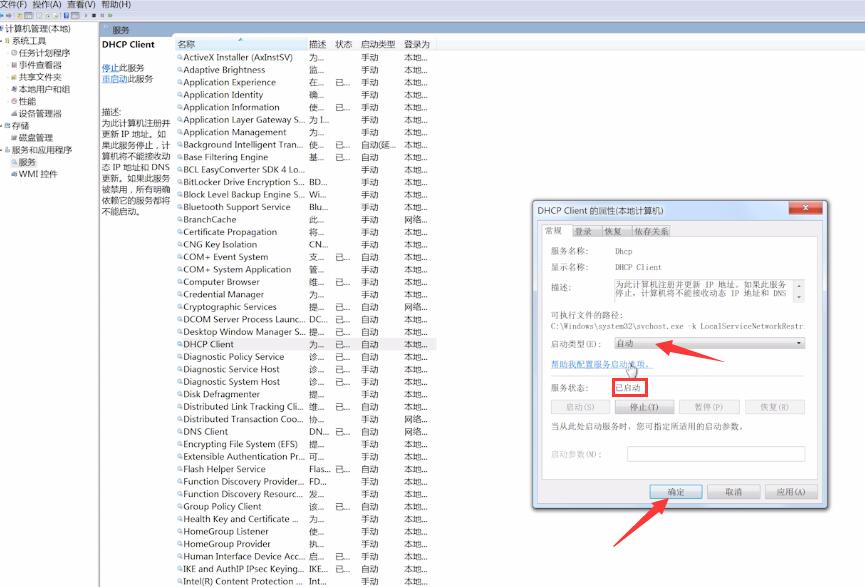The image size is (865, 587).
Task: Click the 性能 icon in tree
Action: pyautogui.click(x=14, y=102)
